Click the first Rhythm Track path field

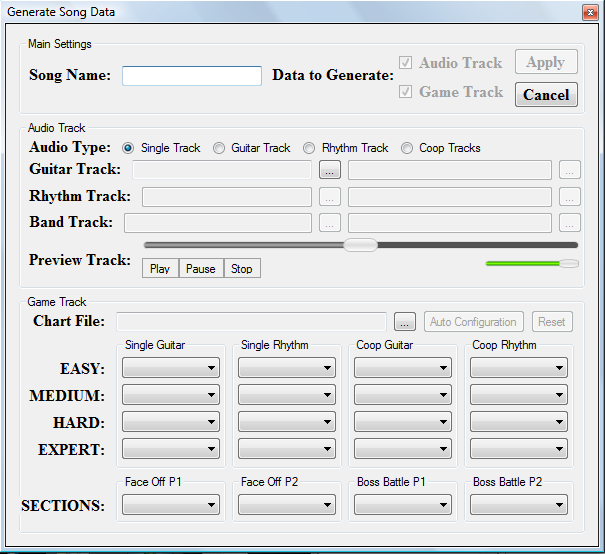pyautogui.click(x=226, y=197)
